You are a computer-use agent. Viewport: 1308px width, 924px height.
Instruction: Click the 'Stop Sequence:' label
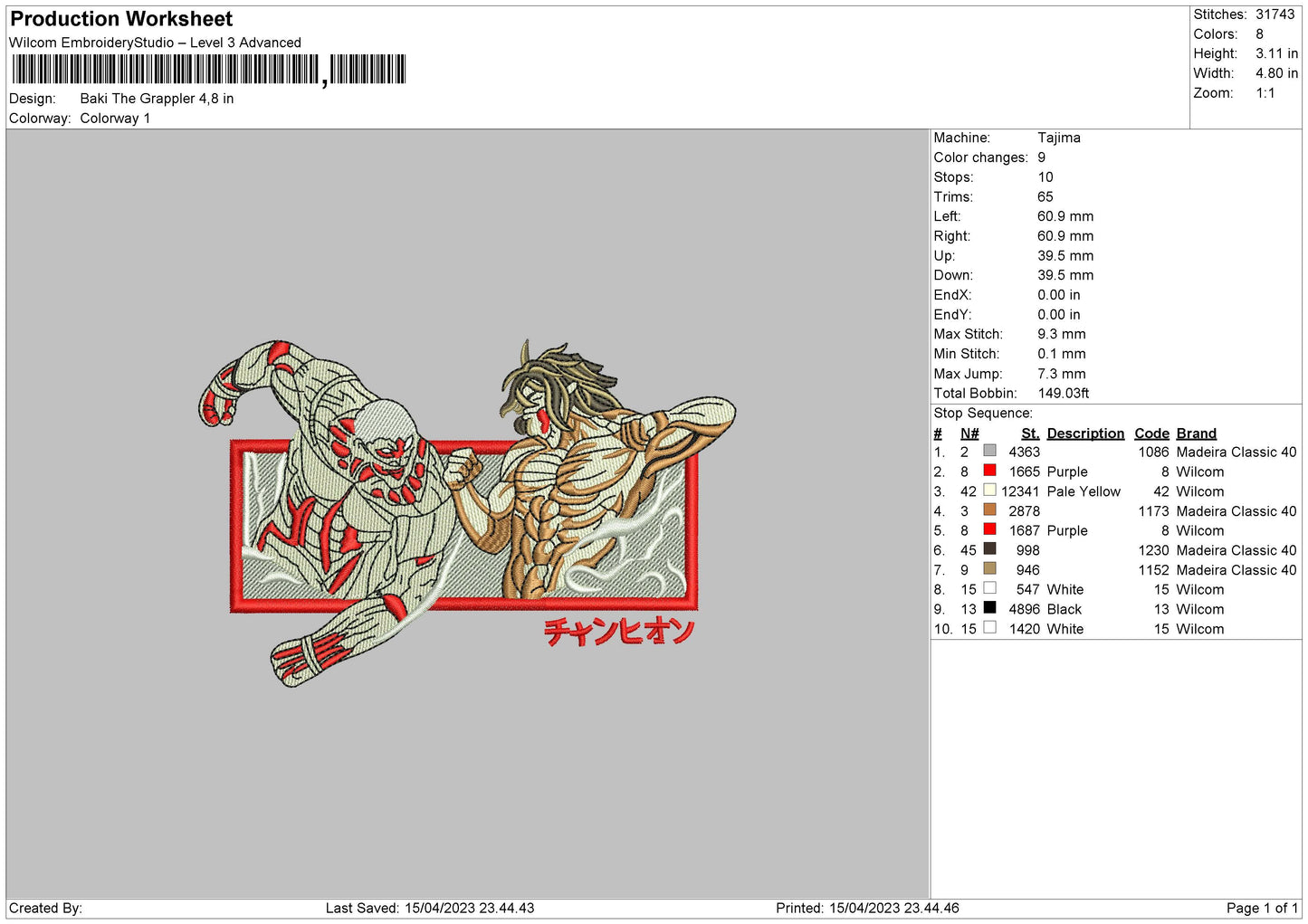[982, 414]
